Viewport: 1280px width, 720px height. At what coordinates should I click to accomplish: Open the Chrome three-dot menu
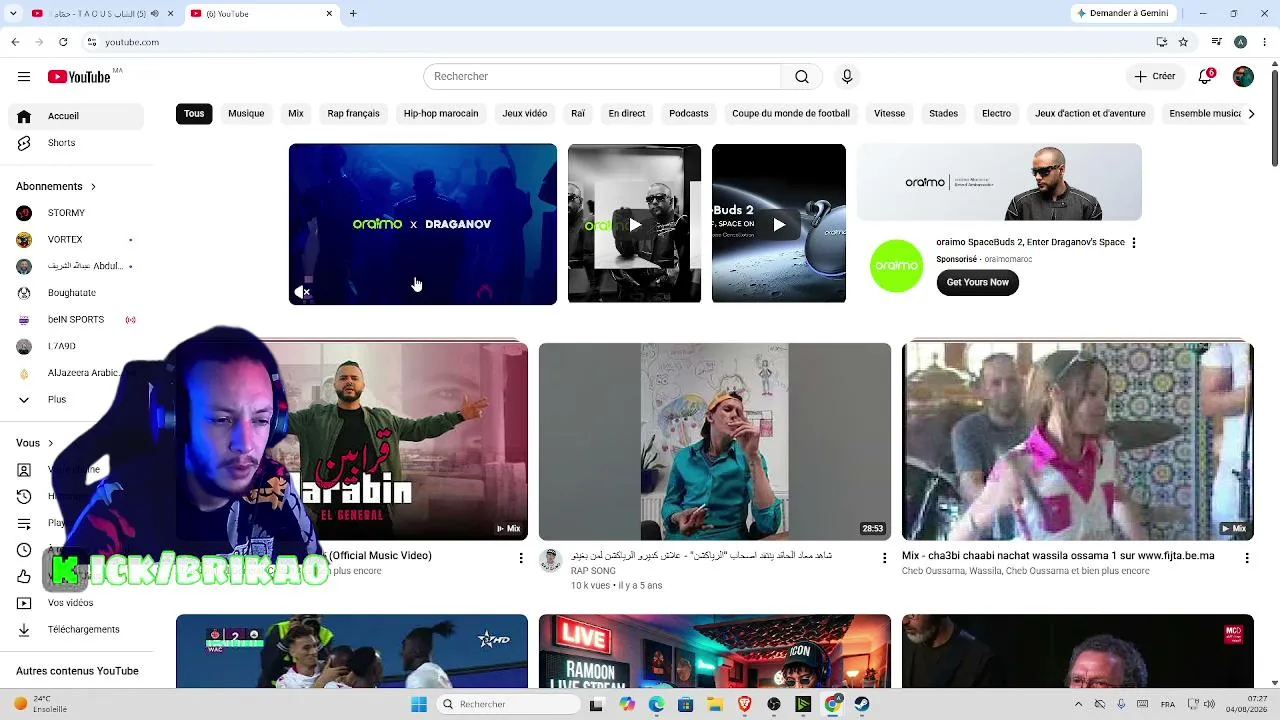tap(1263, 42)
